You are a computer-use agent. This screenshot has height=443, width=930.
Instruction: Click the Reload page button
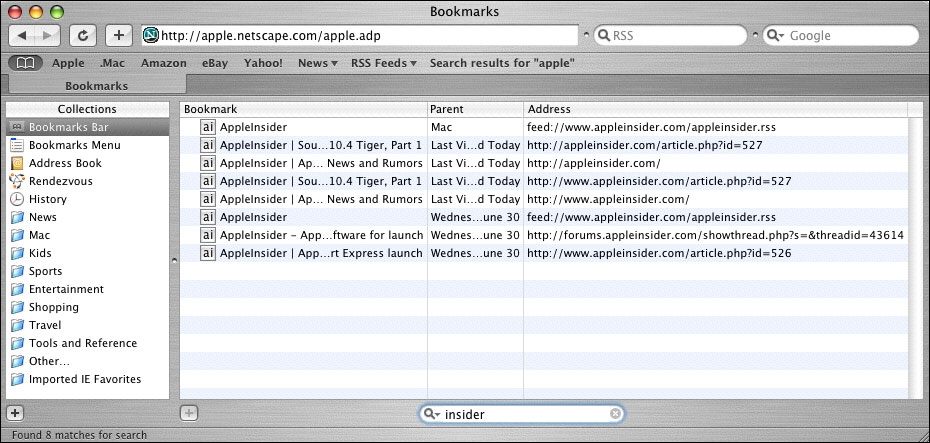(83, 35)
